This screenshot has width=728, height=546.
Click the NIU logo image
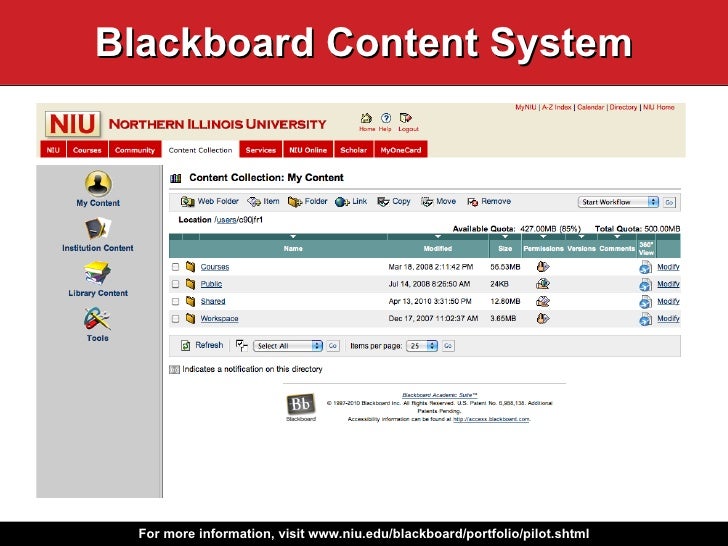pyautogui.click(x=73, y=124)
